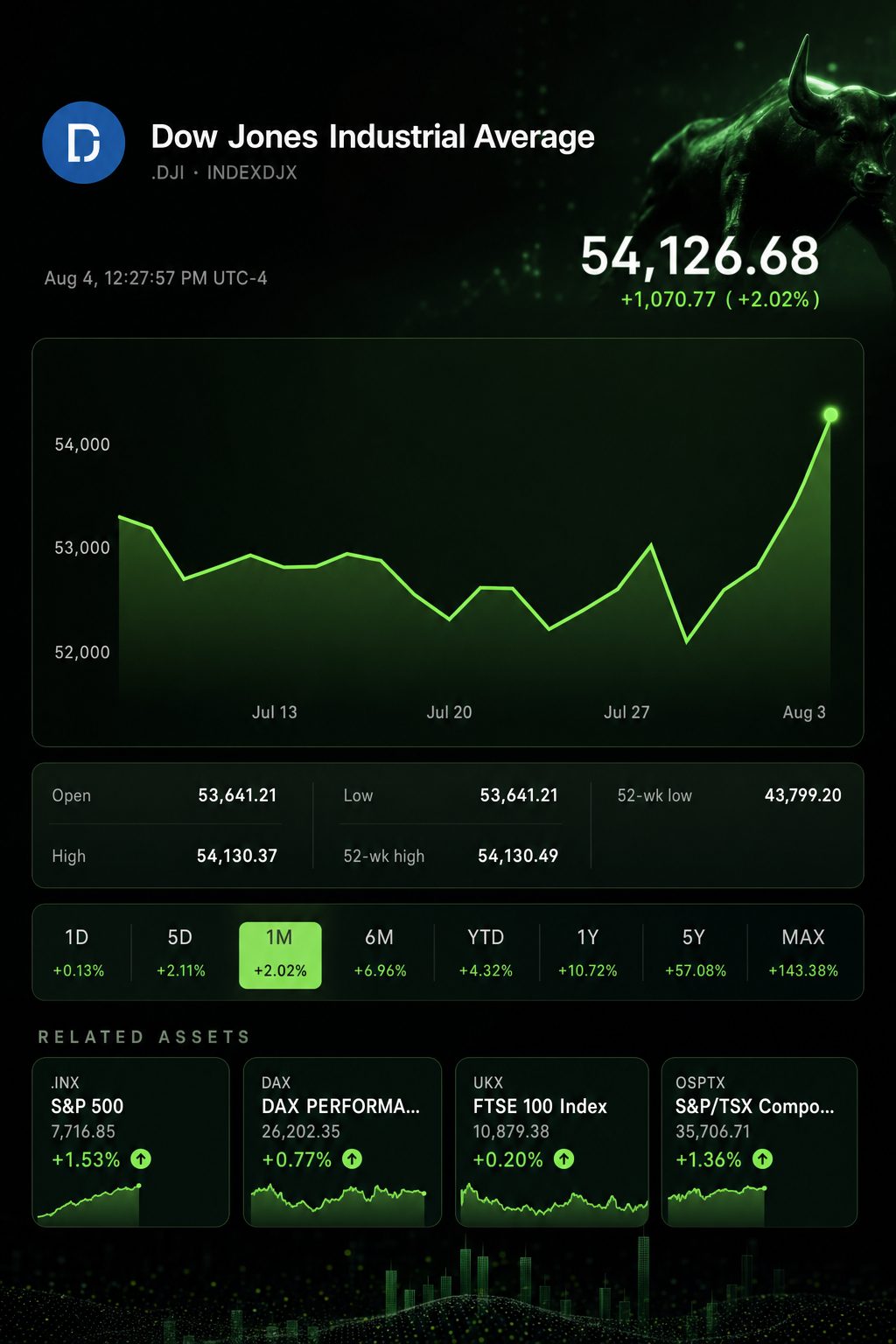Click the blue Dow Jones D logo

tap(84, 142)
